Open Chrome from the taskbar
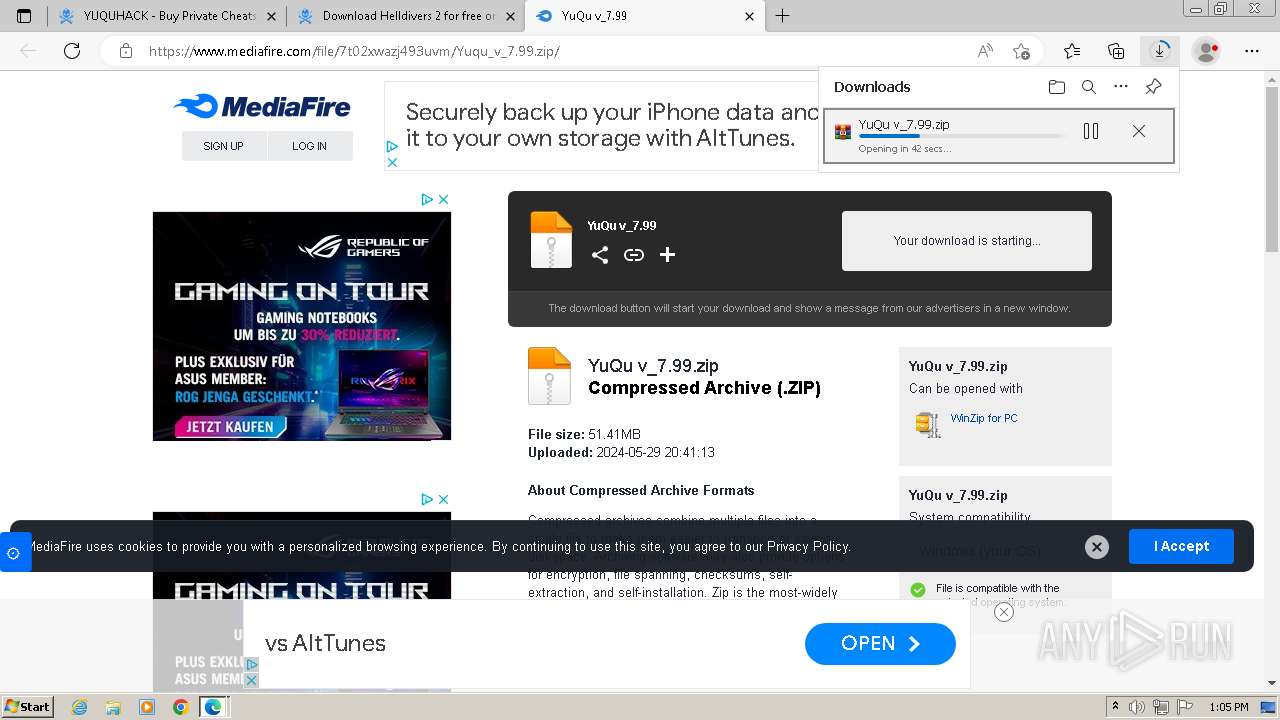Viewport: 1280px width, 720px height. coord(180,707)
